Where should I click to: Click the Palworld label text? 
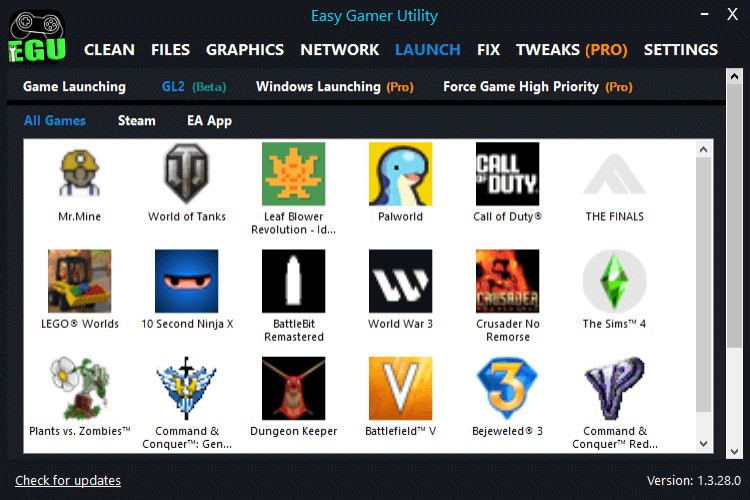click(x=400, y=217)
